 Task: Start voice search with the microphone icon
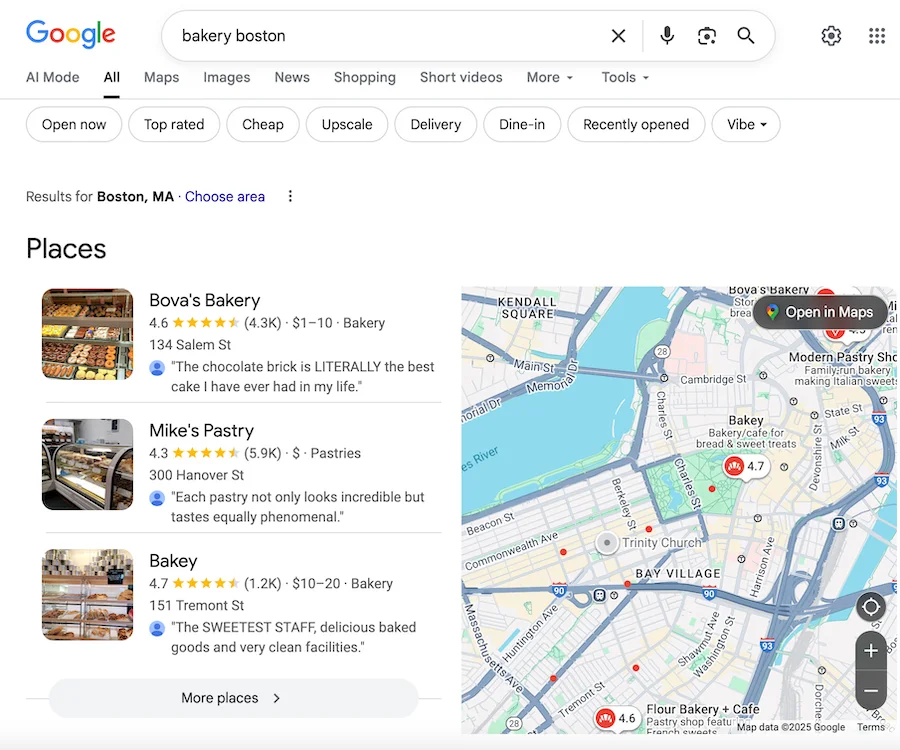666,35
